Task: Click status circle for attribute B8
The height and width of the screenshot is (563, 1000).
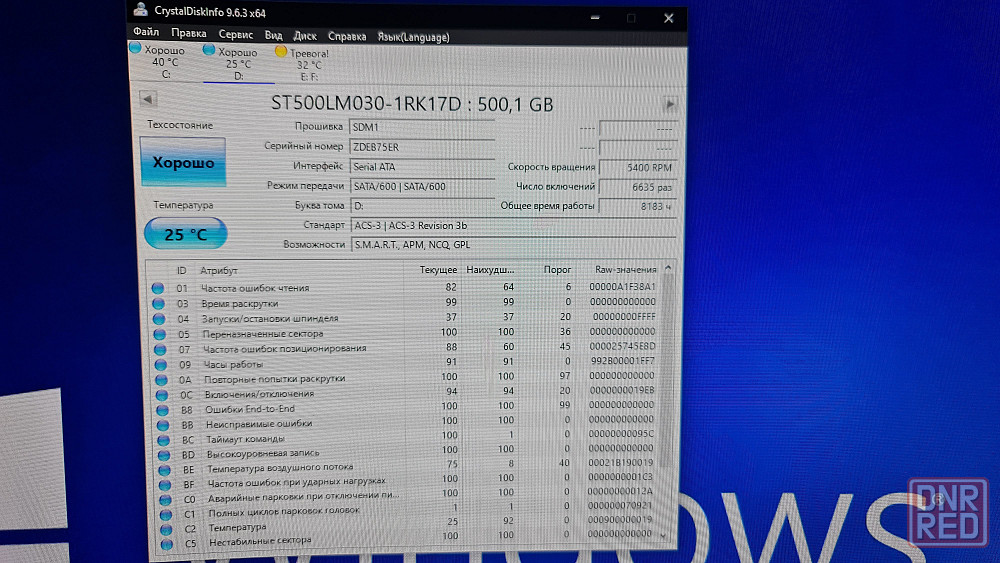Action: [x=163, y=410]
